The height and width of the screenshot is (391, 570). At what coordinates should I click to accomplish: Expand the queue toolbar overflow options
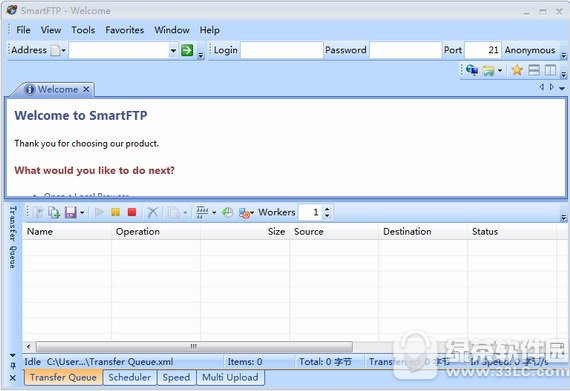coord(563,217)
